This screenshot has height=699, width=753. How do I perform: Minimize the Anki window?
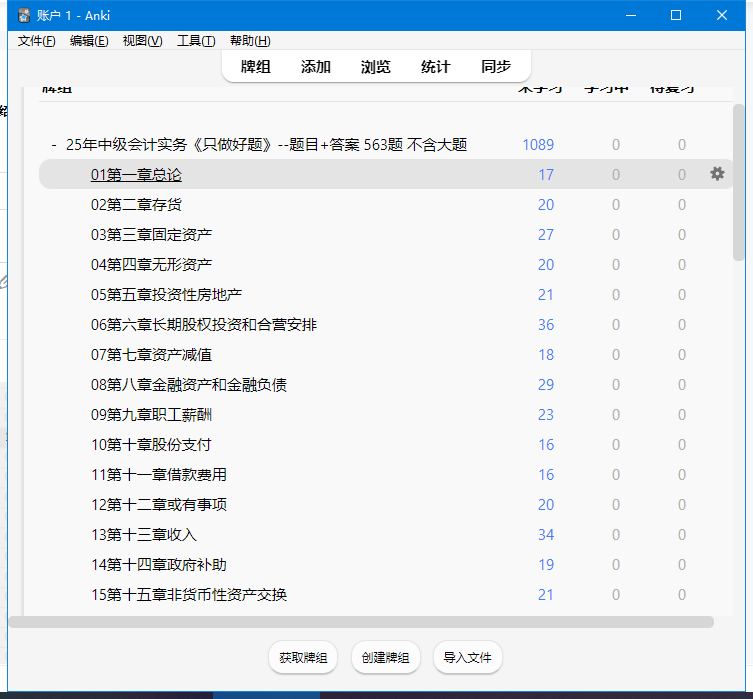631,15
